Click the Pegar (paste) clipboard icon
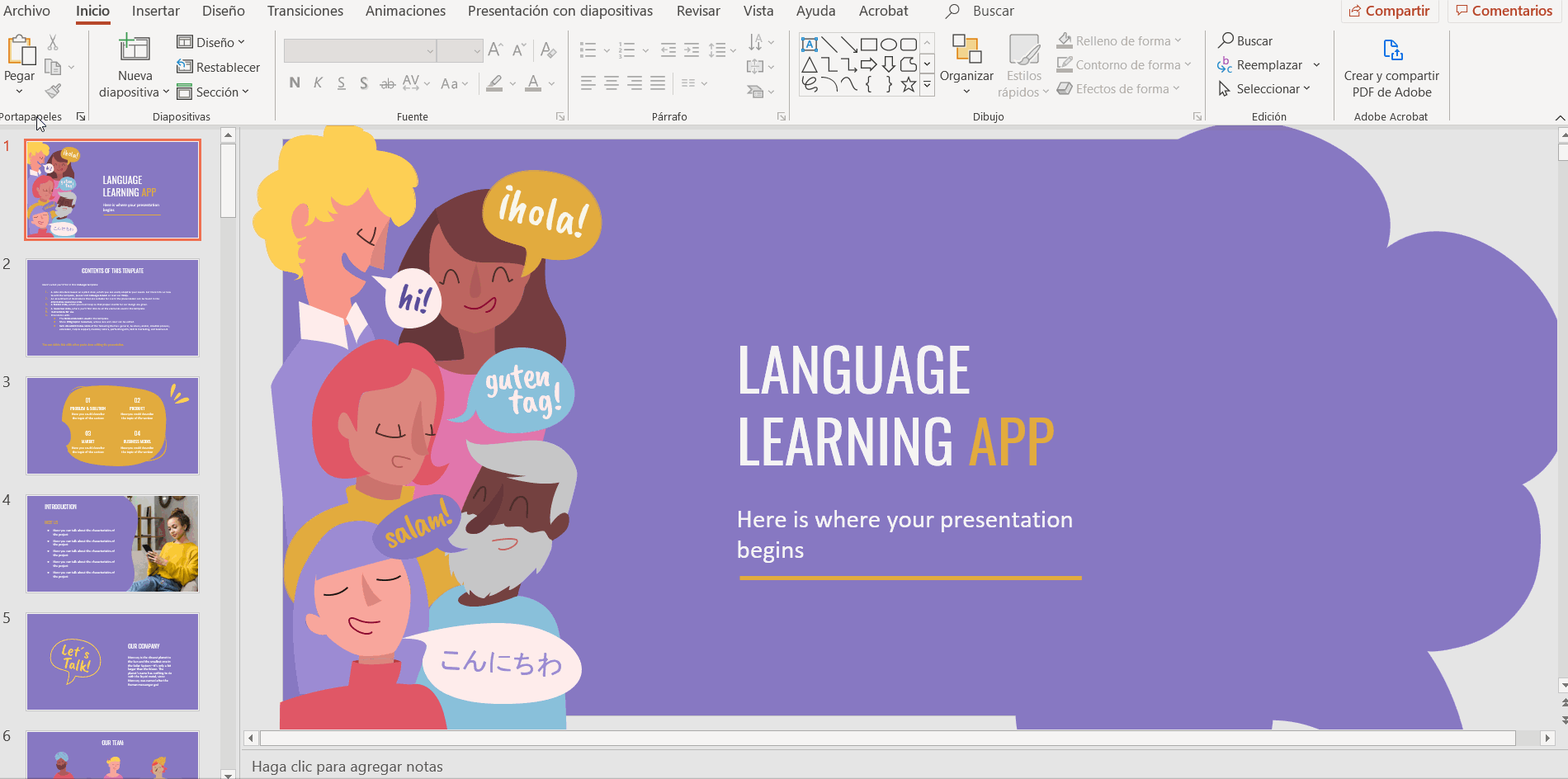 [x=21, y=51]
